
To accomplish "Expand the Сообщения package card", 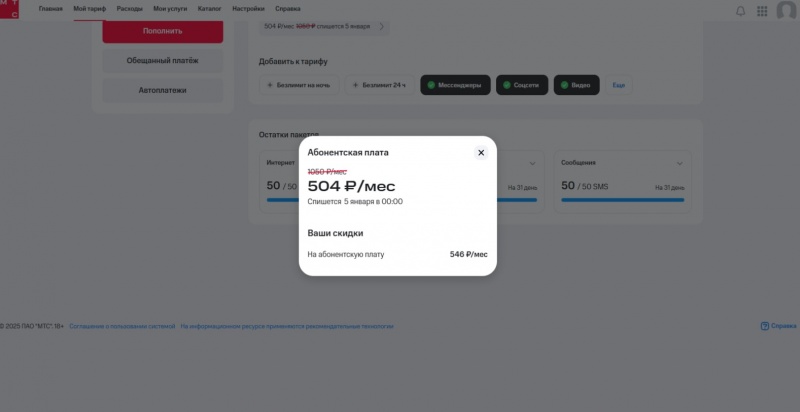I will coord(680,162).
